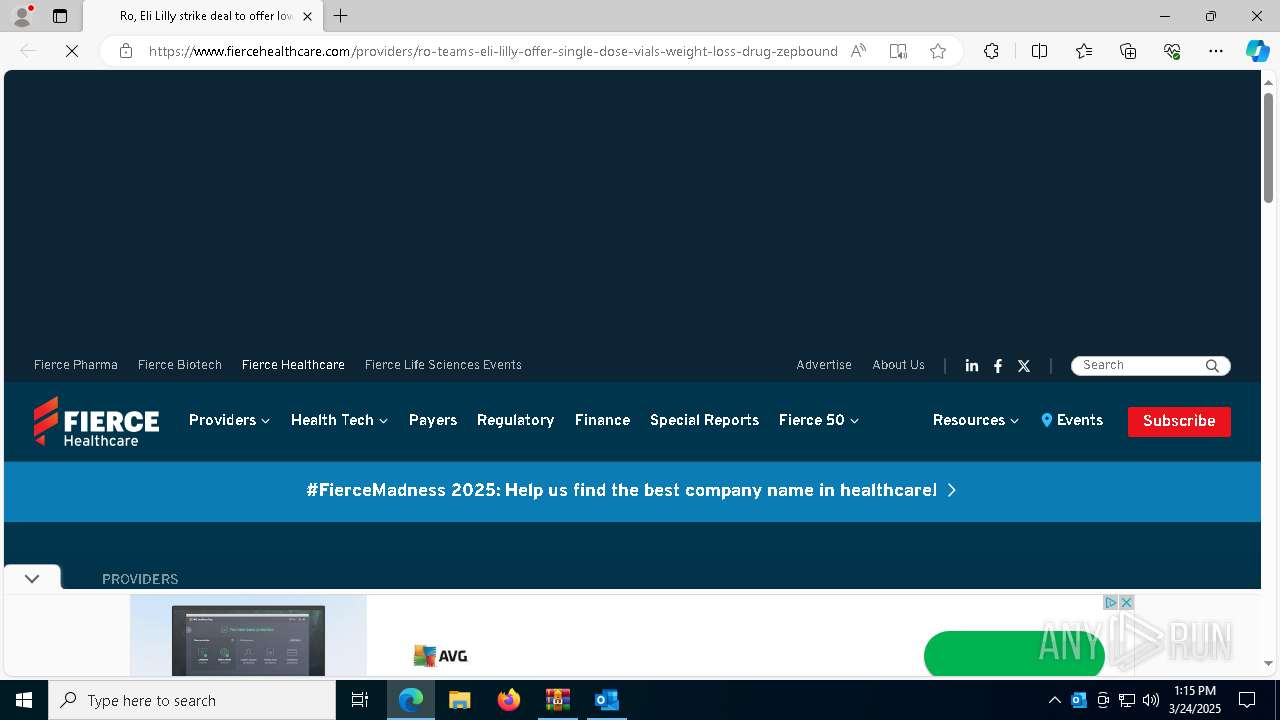Click the red Subscribe button
This screenshot has width=1280, height=720.
coord(1179,421)
